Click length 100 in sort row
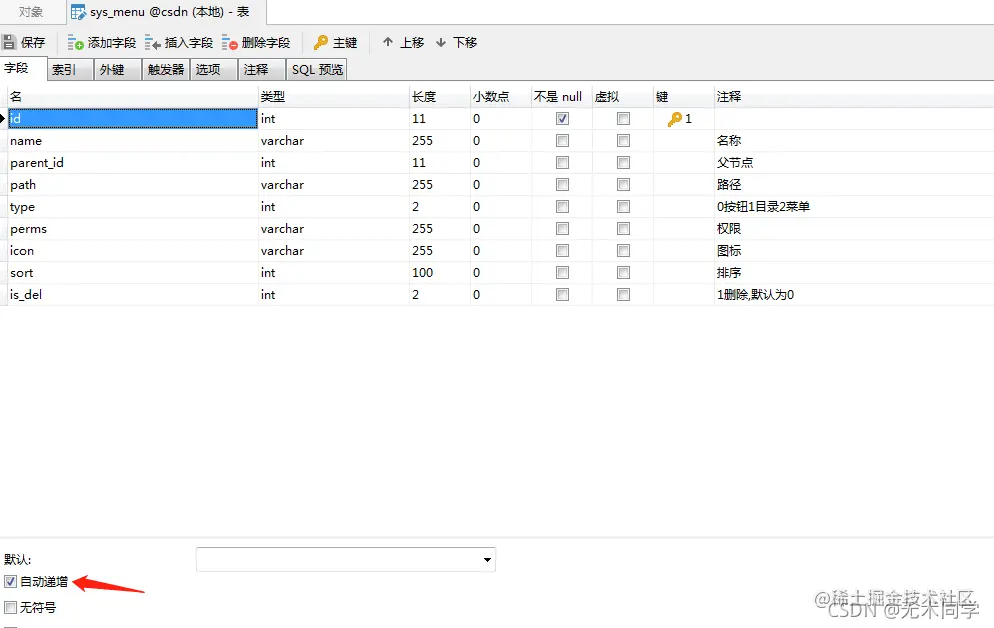Viewport: 994px width, 628px height. pyautogui.click(x=422, y=272)
